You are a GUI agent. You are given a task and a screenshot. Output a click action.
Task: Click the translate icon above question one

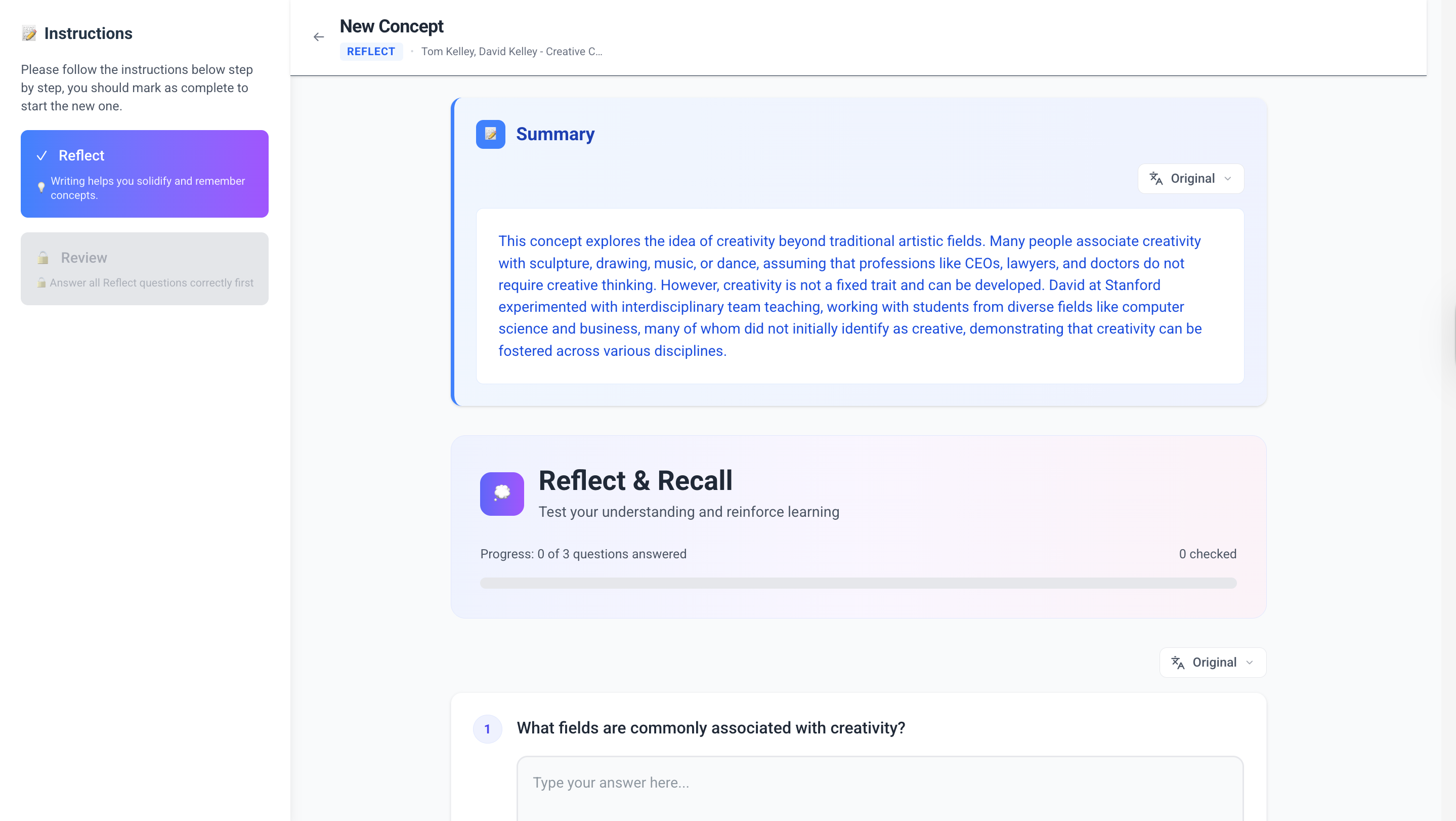1178,662
